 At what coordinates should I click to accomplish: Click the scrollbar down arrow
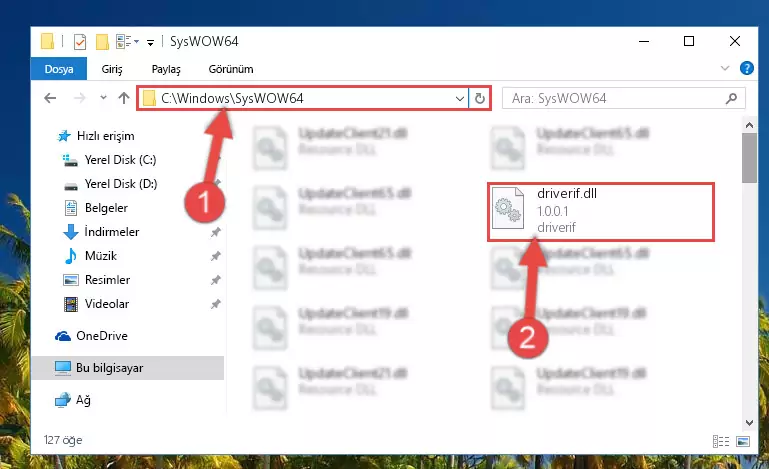tap(749, 422)
